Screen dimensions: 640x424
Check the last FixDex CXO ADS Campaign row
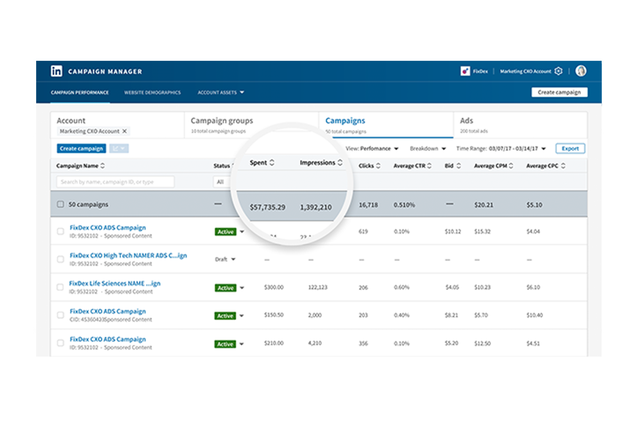(60, 343)
